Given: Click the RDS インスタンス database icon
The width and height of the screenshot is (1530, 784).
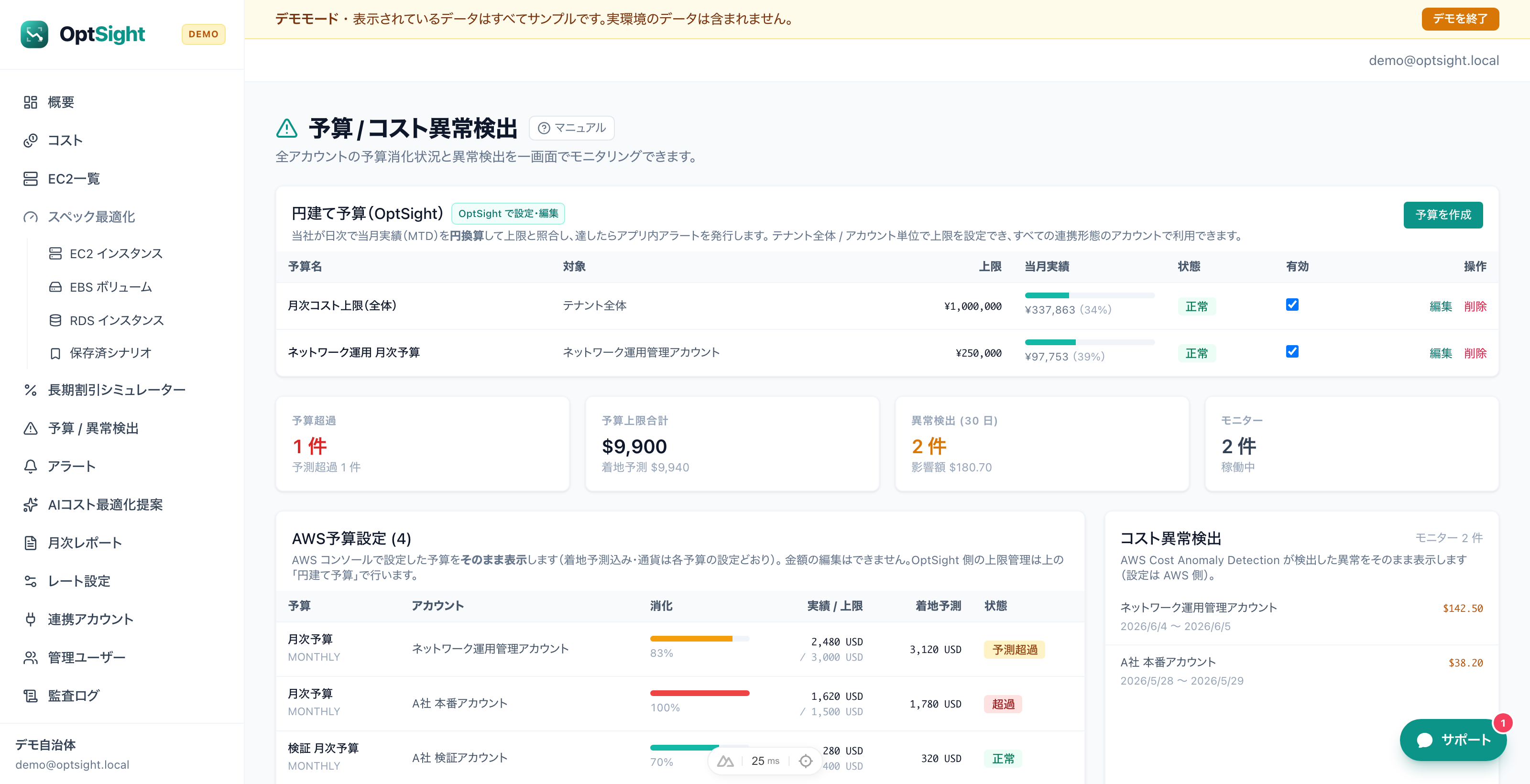Looking at the screenshot, I should click(x=55, y=321).
